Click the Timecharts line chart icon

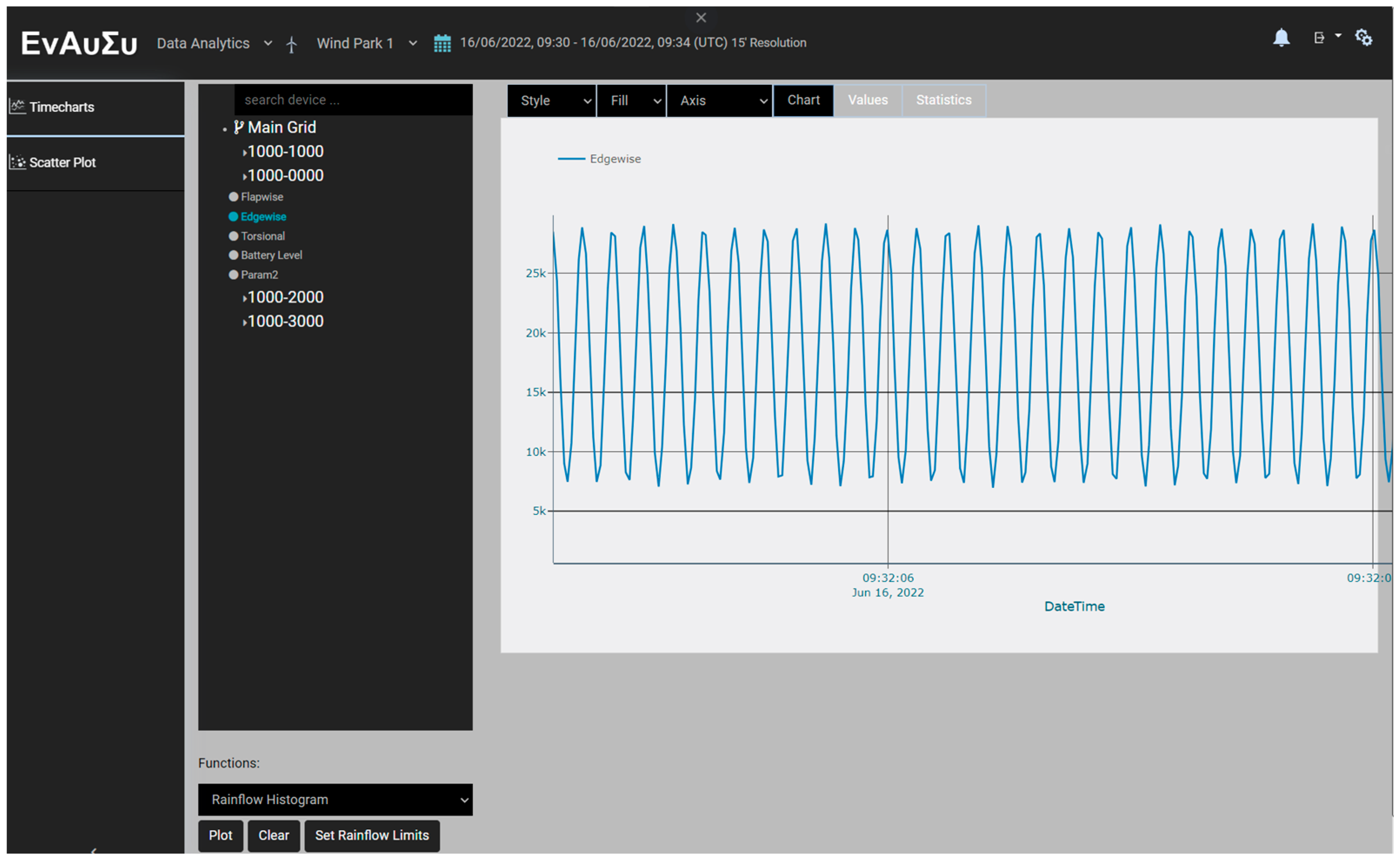coord(17,106)
